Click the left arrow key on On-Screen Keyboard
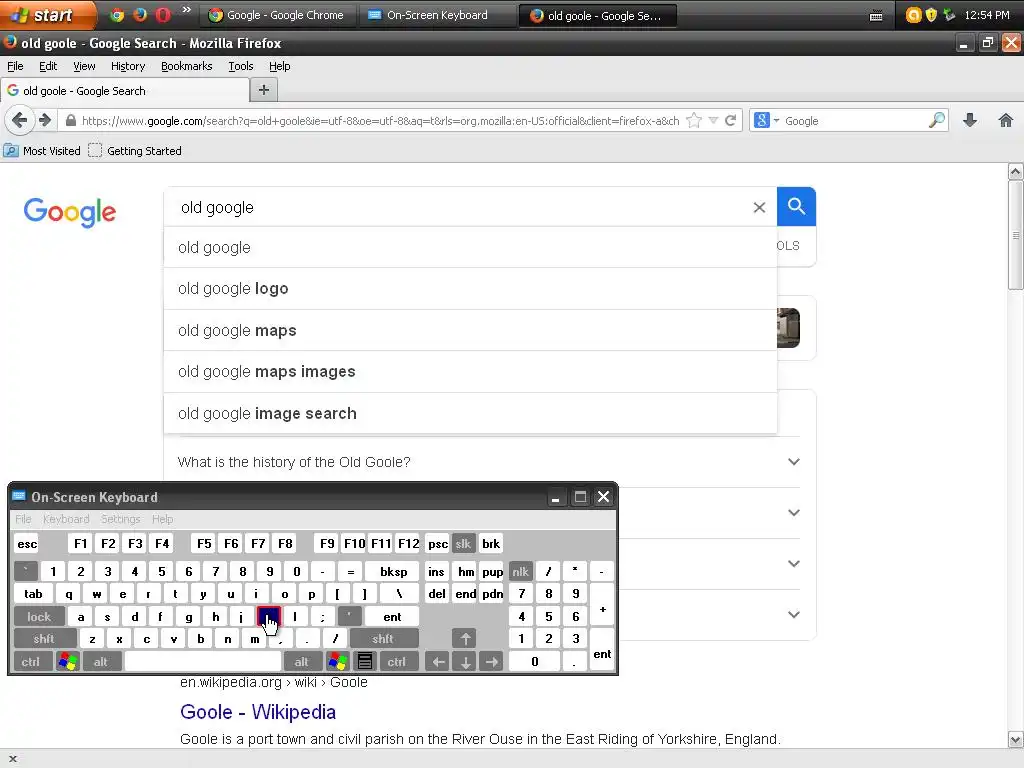 [438, 662]
